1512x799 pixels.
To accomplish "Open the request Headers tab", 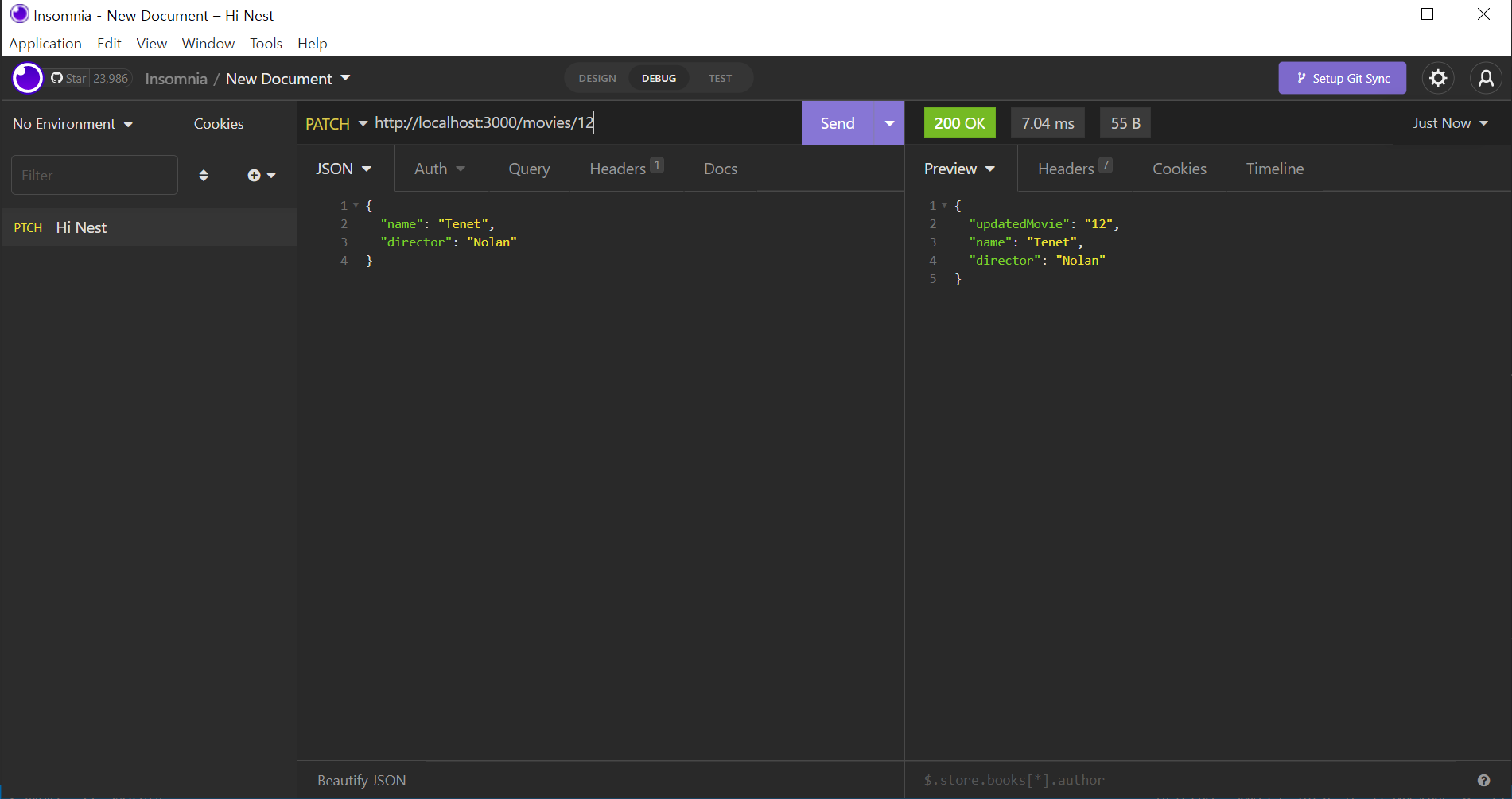I will 627,169.
